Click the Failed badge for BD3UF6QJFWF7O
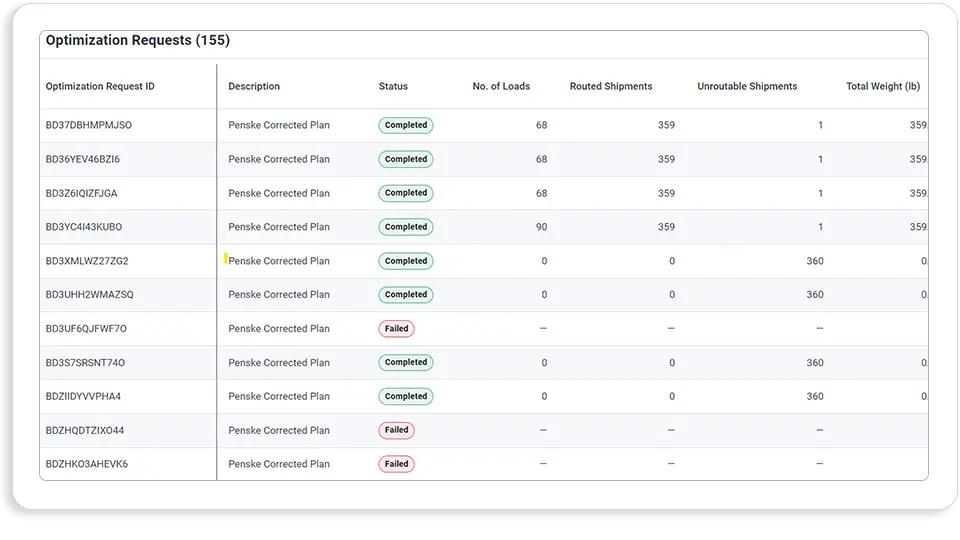Image resolution: width=960 pixels, height=540 pixels. pyautogui.click(x=396, y=329)
